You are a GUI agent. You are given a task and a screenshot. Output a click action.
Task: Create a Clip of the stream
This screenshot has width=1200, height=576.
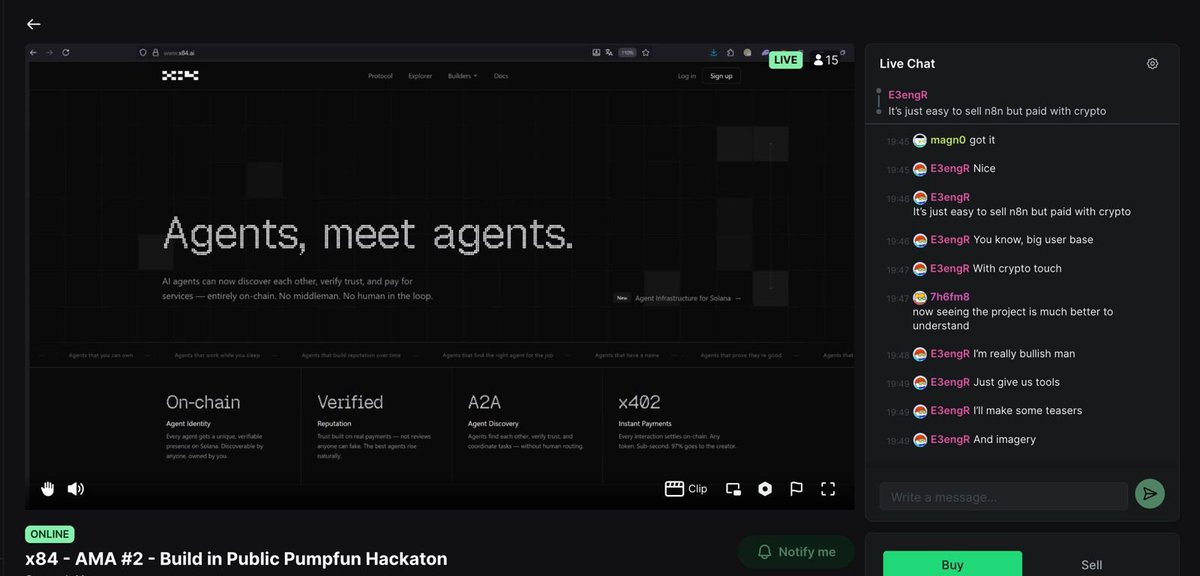tap(686, 489)
